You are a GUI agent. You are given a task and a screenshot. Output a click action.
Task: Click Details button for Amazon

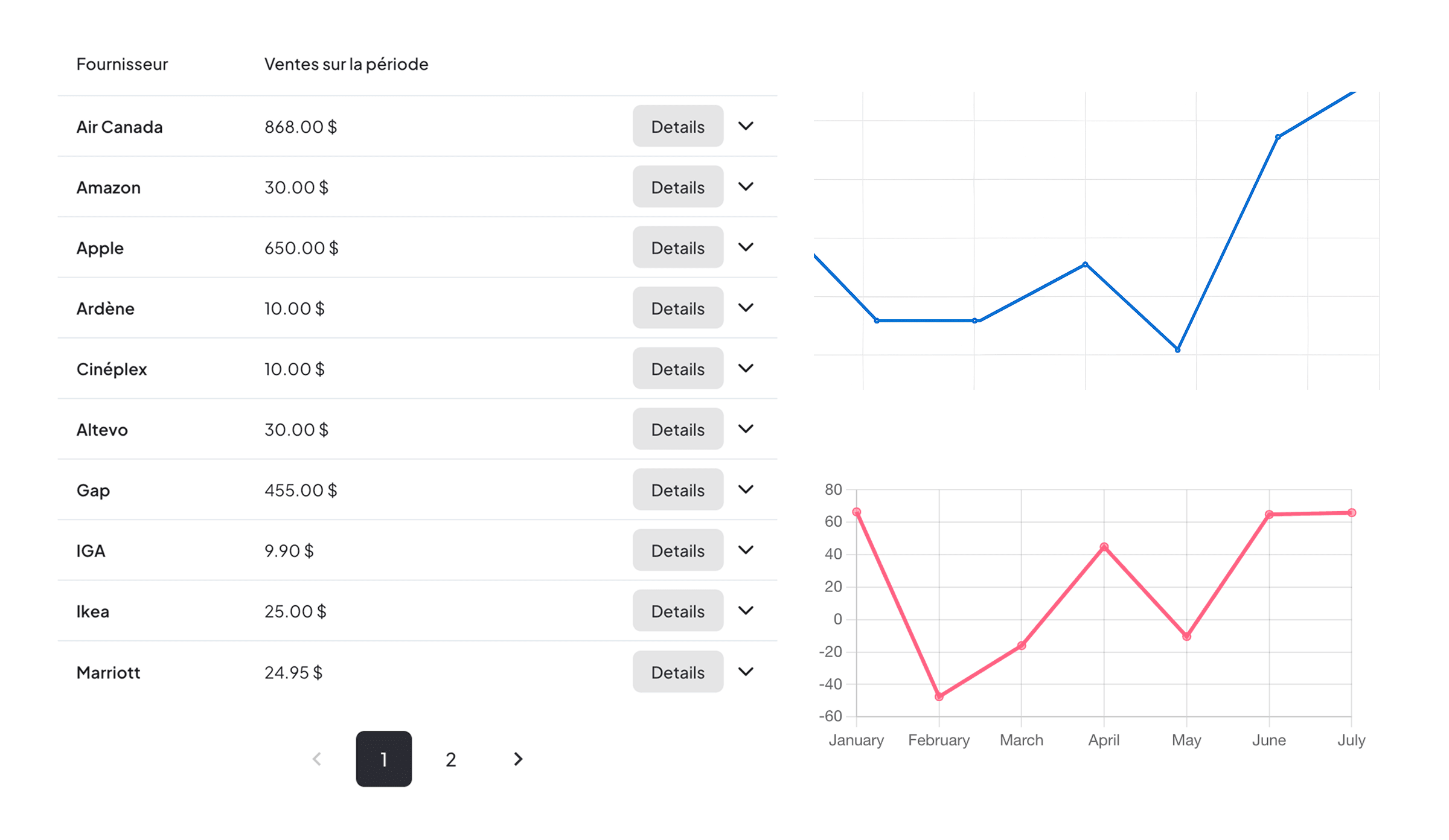tap(677, 186)
